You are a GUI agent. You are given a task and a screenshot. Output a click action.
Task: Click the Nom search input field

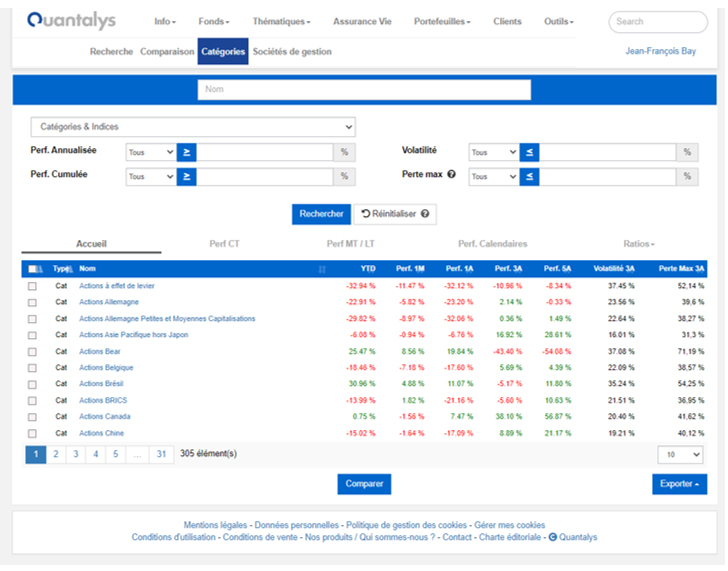coord(364,90)
